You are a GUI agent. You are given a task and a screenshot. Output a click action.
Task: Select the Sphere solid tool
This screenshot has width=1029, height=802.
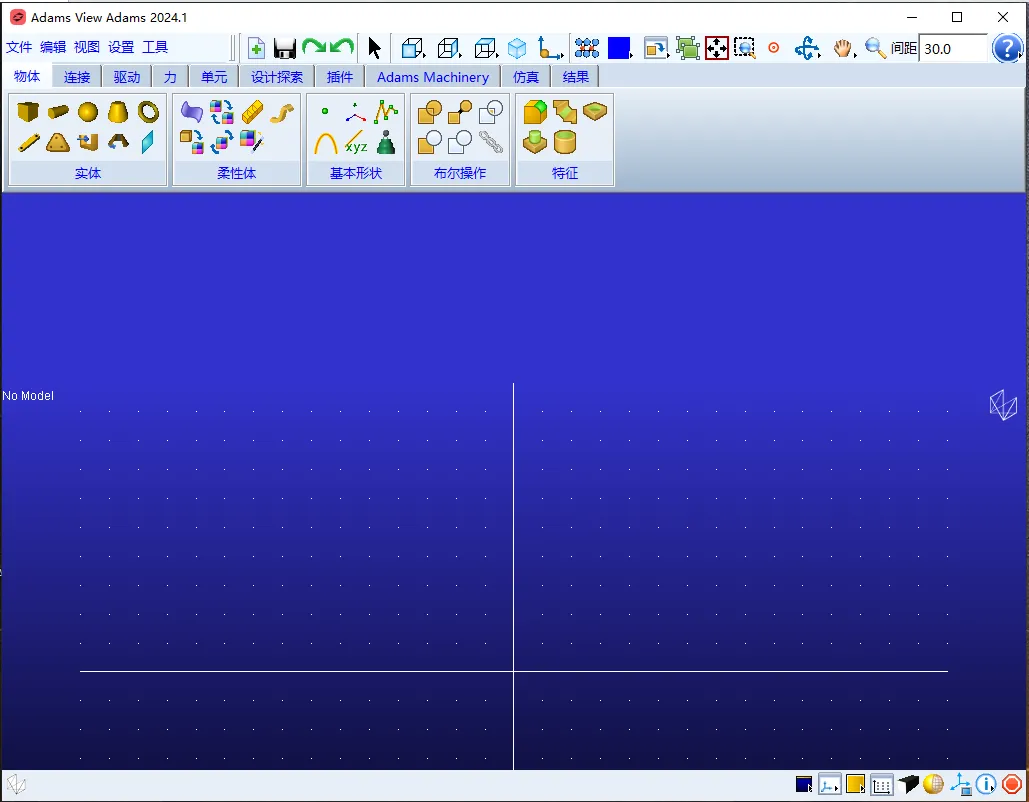point(88,112)
